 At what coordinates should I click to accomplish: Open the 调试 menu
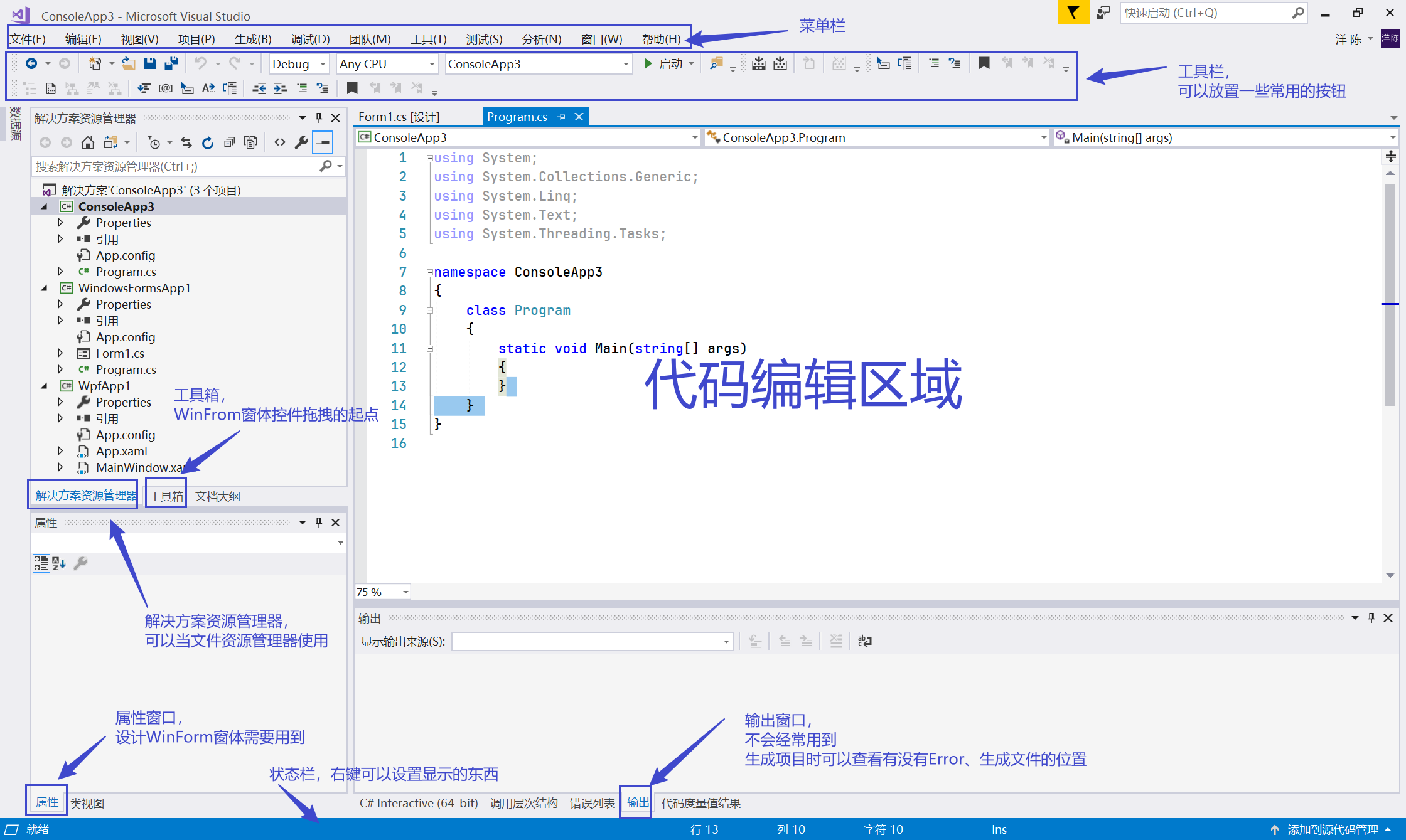310,39
